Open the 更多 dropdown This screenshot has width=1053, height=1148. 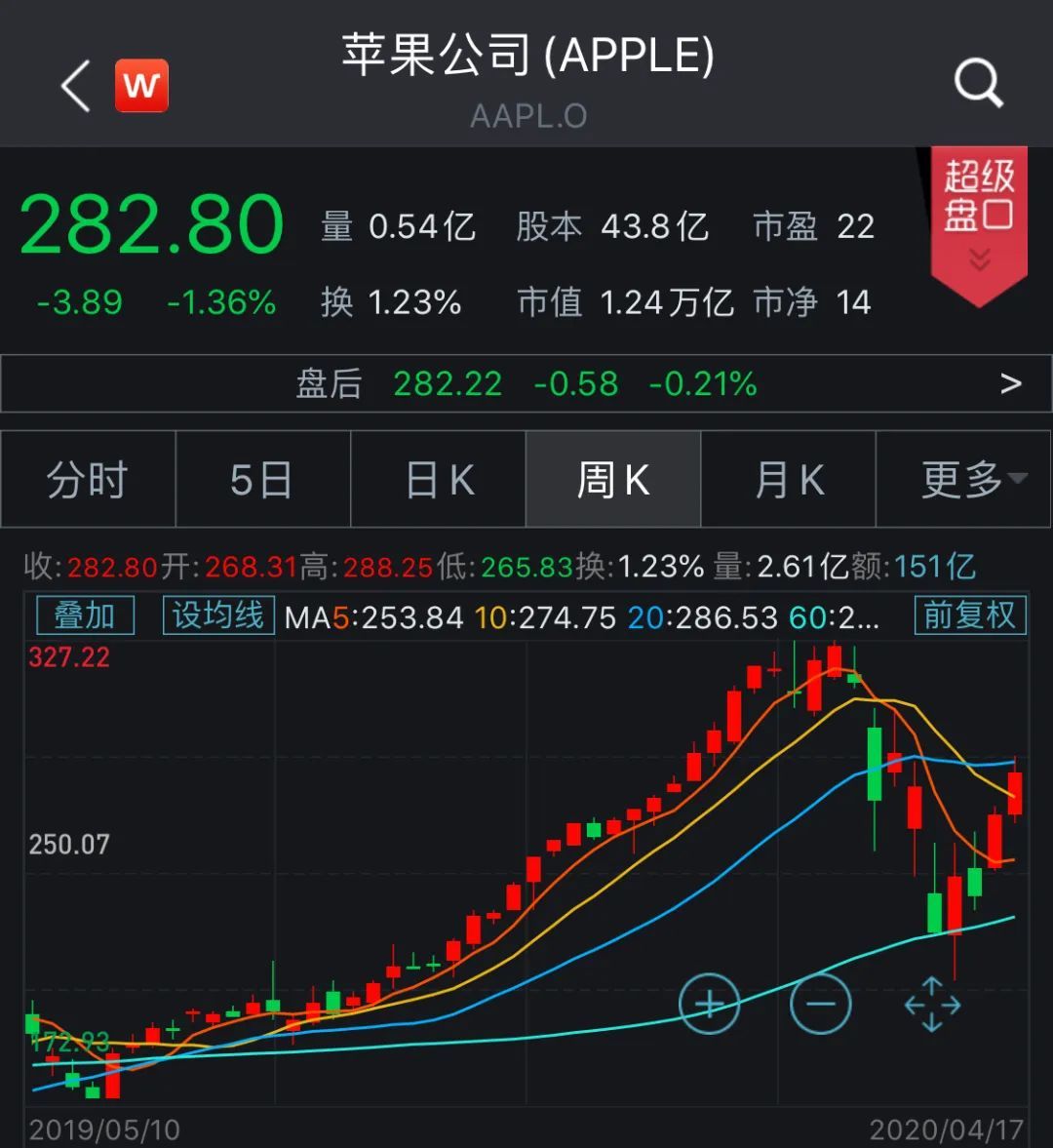964,480
